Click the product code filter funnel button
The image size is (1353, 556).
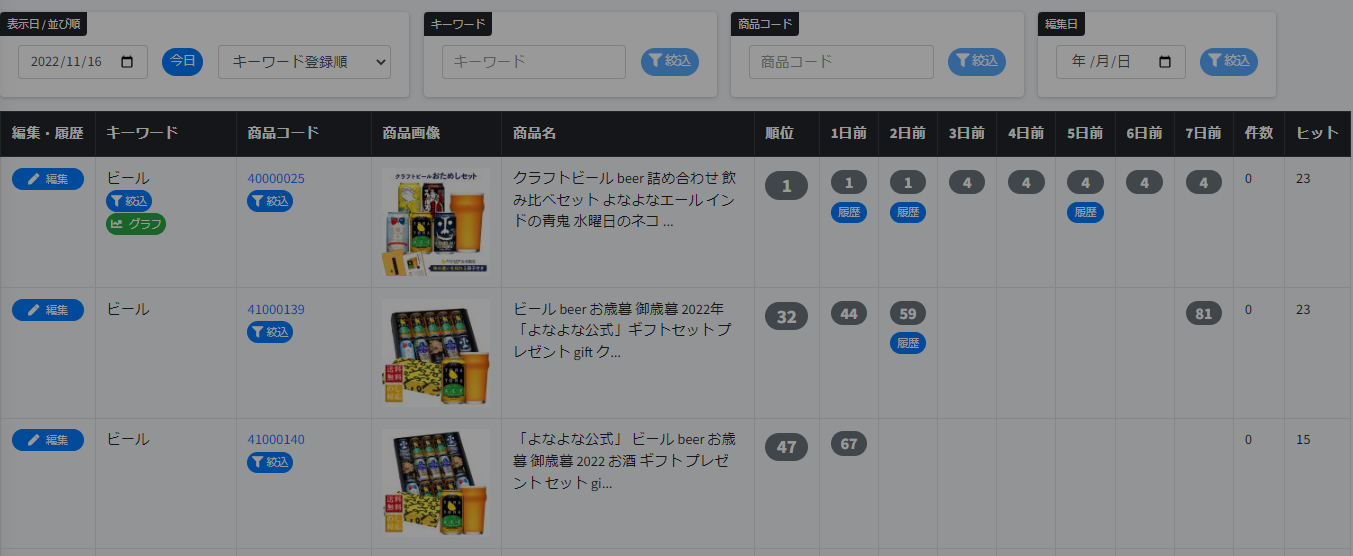click(x=977, y=62)
